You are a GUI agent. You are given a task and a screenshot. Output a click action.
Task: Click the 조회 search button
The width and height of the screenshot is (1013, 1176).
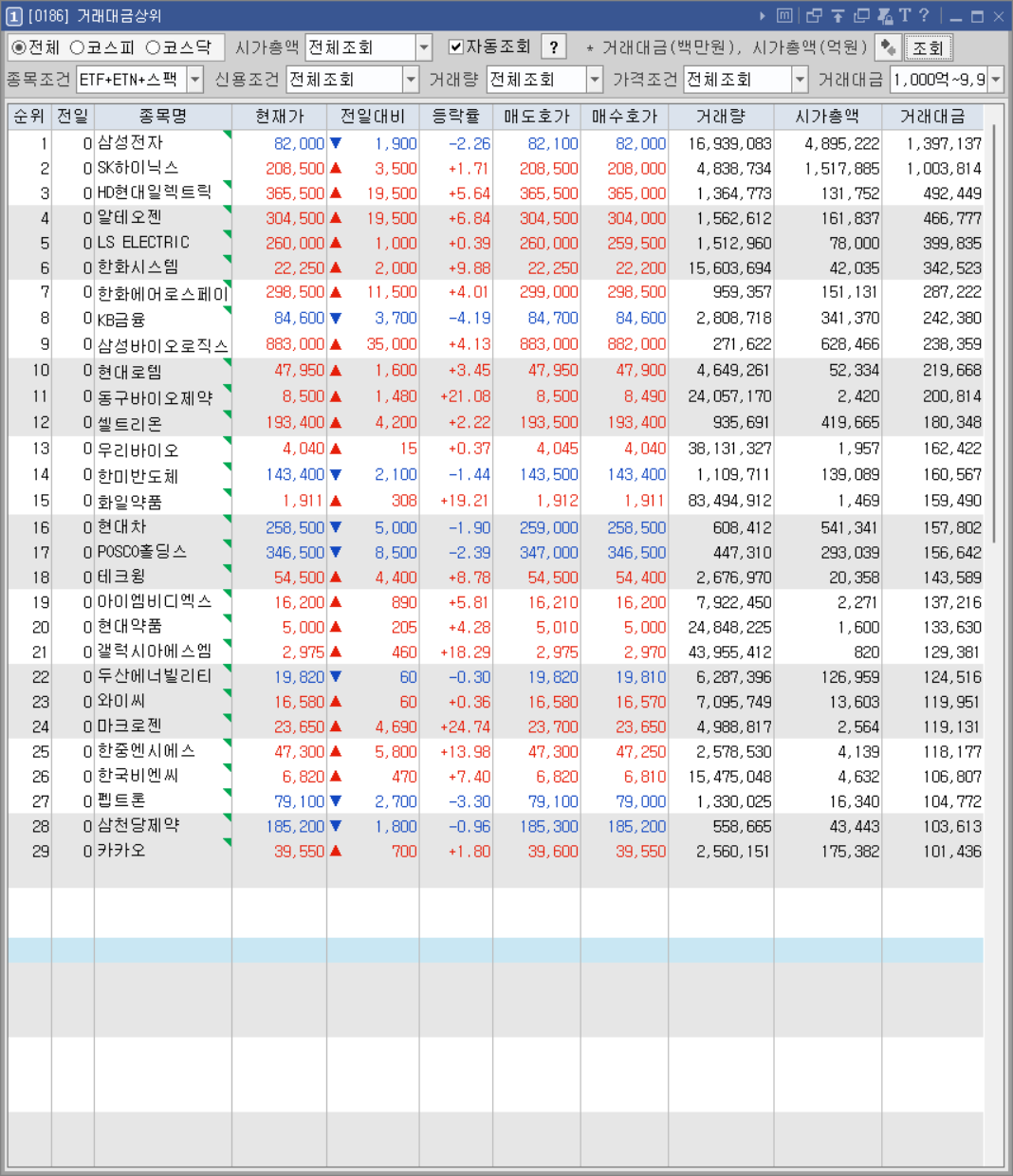[928, 47]
